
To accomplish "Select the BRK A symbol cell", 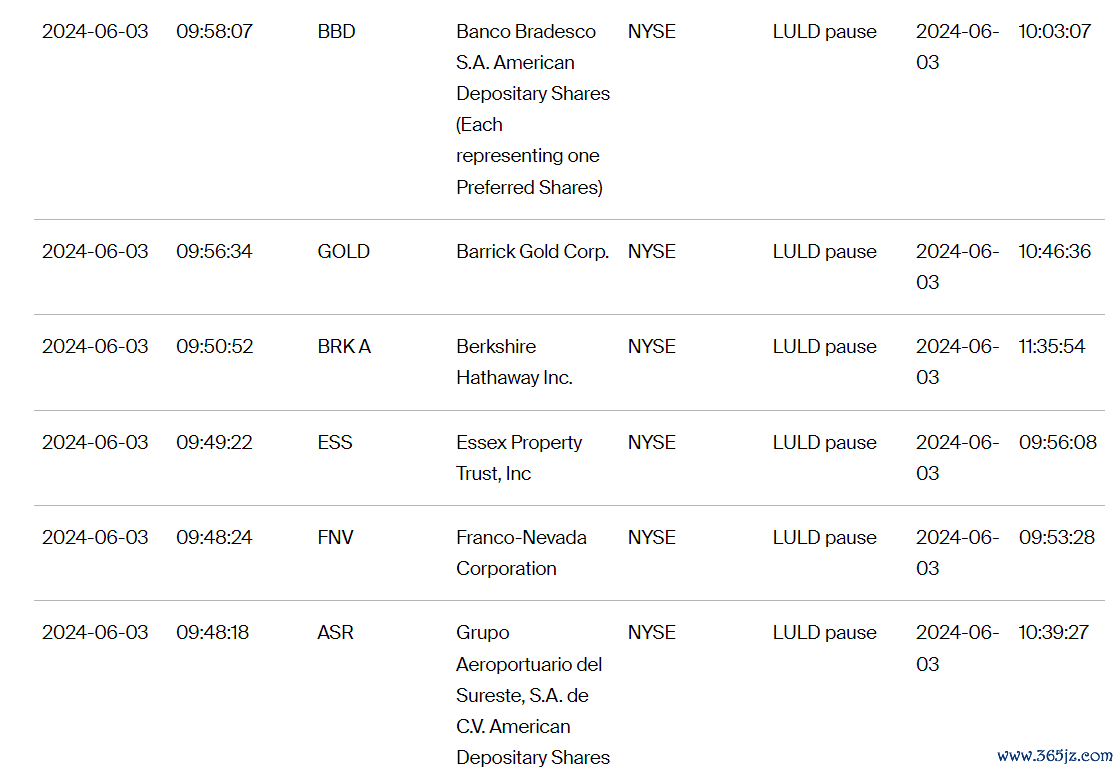I will [344, 347].
